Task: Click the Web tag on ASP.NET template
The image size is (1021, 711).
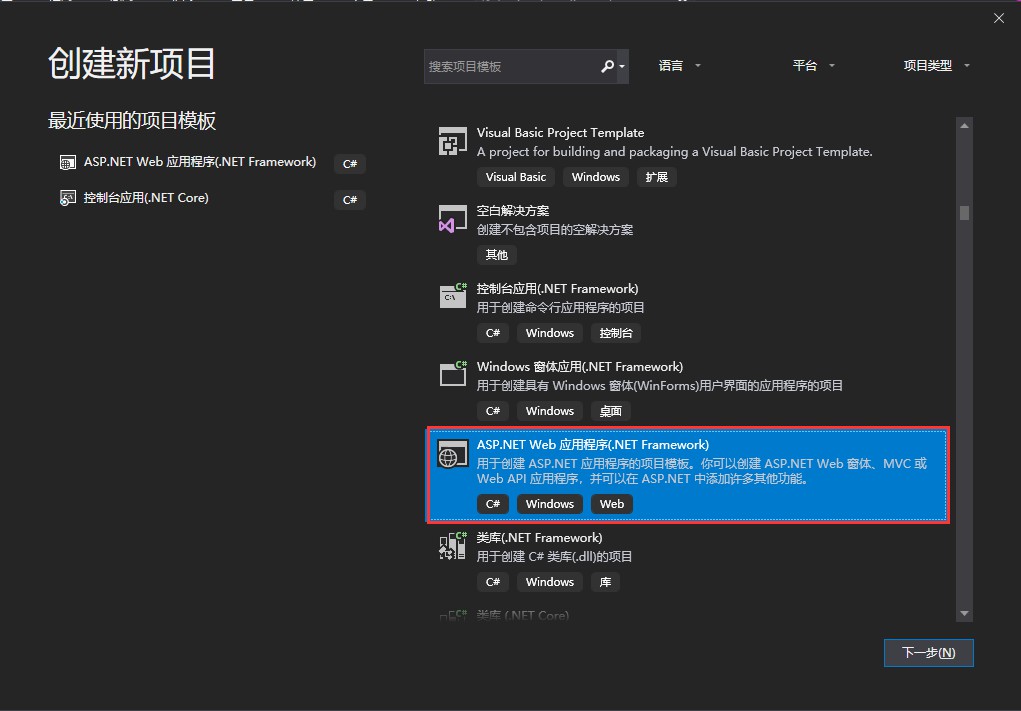Action: (x=611, y=504)
